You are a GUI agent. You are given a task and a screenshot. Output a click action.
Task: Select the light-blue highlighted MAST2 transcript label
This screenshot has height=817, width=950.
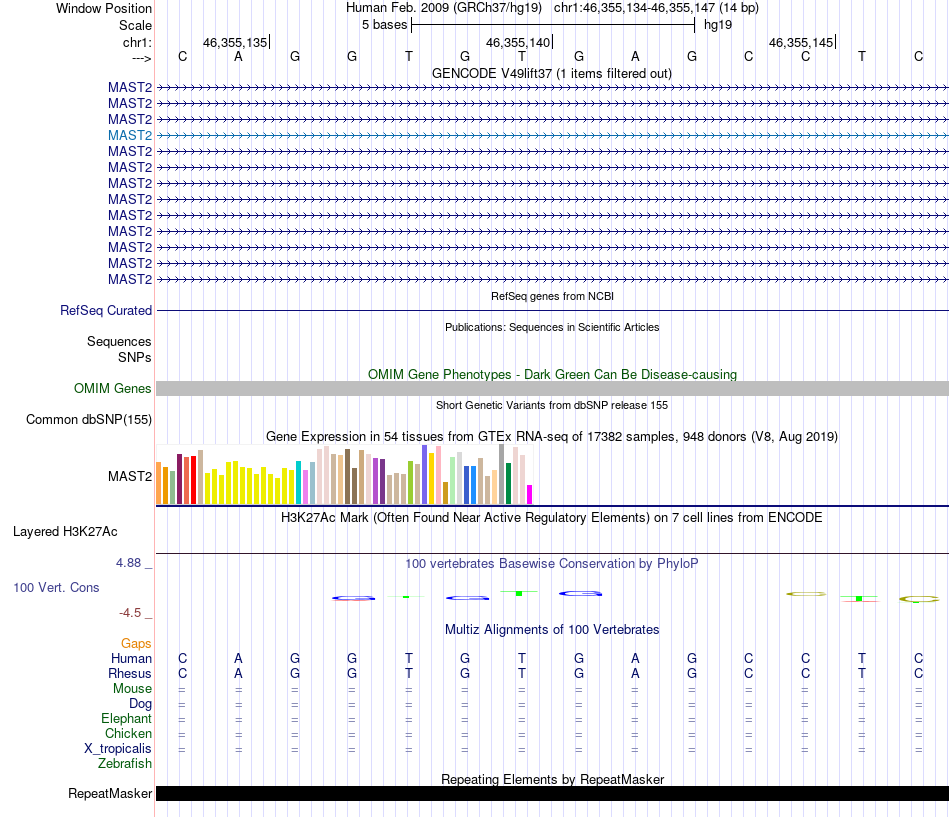tap(130, 135)
